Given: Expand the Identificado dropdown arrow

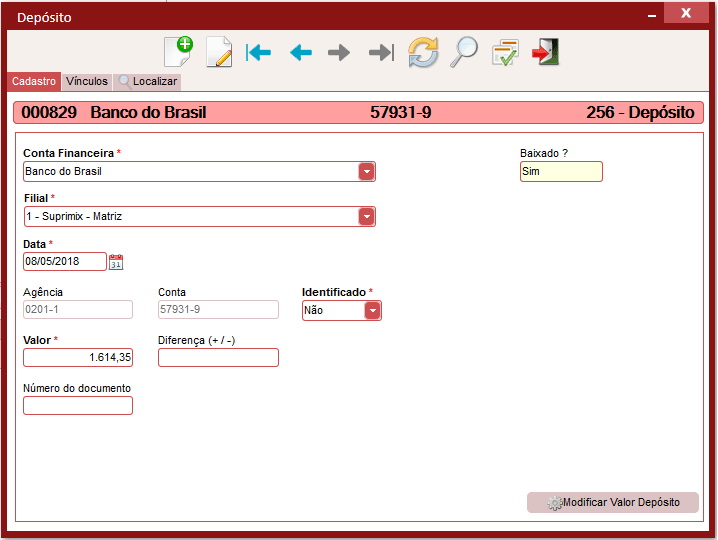Looking at the screenshot, I should click(373, 311).
